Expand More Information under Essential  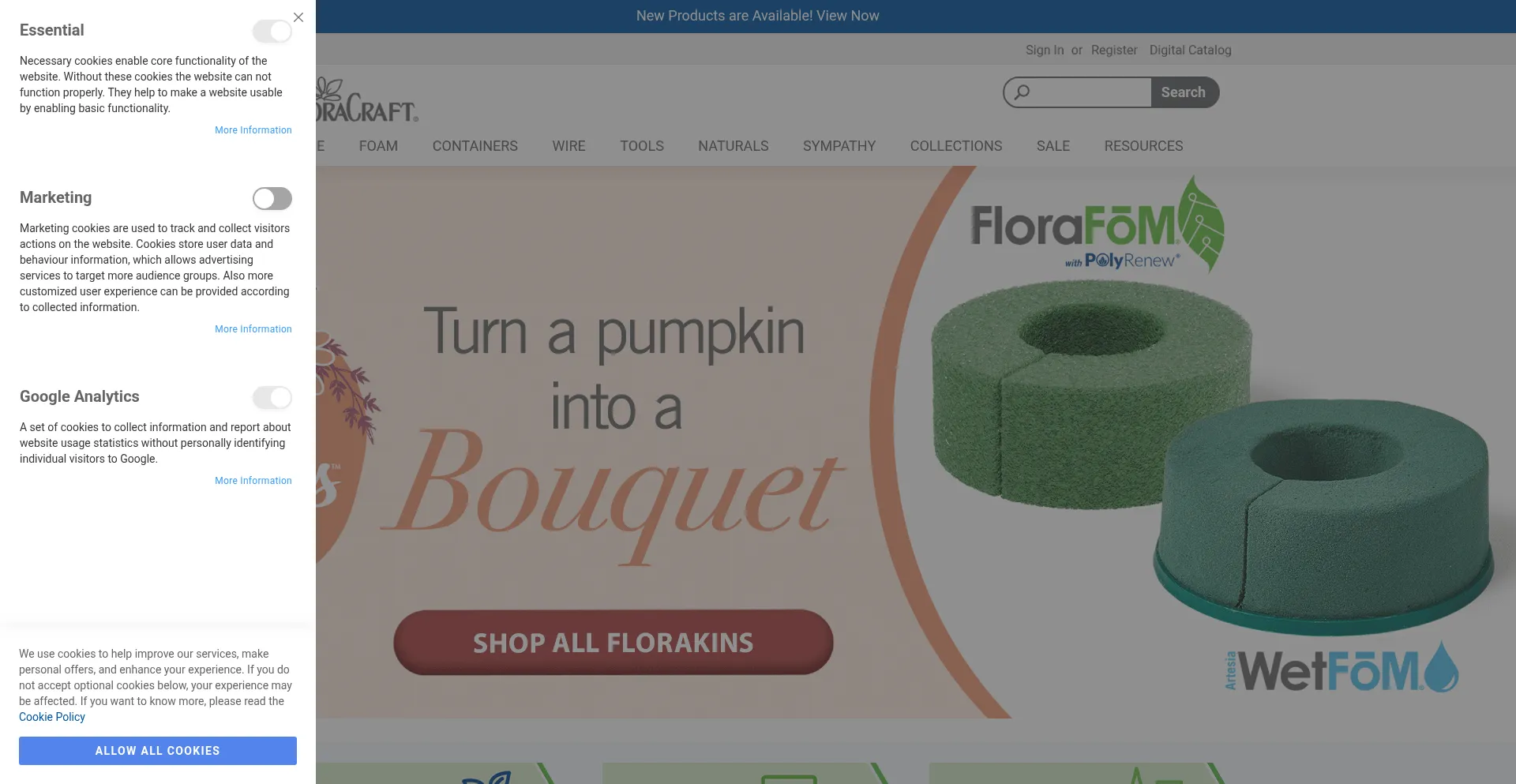pyautogui.click(x=253, y=130)
